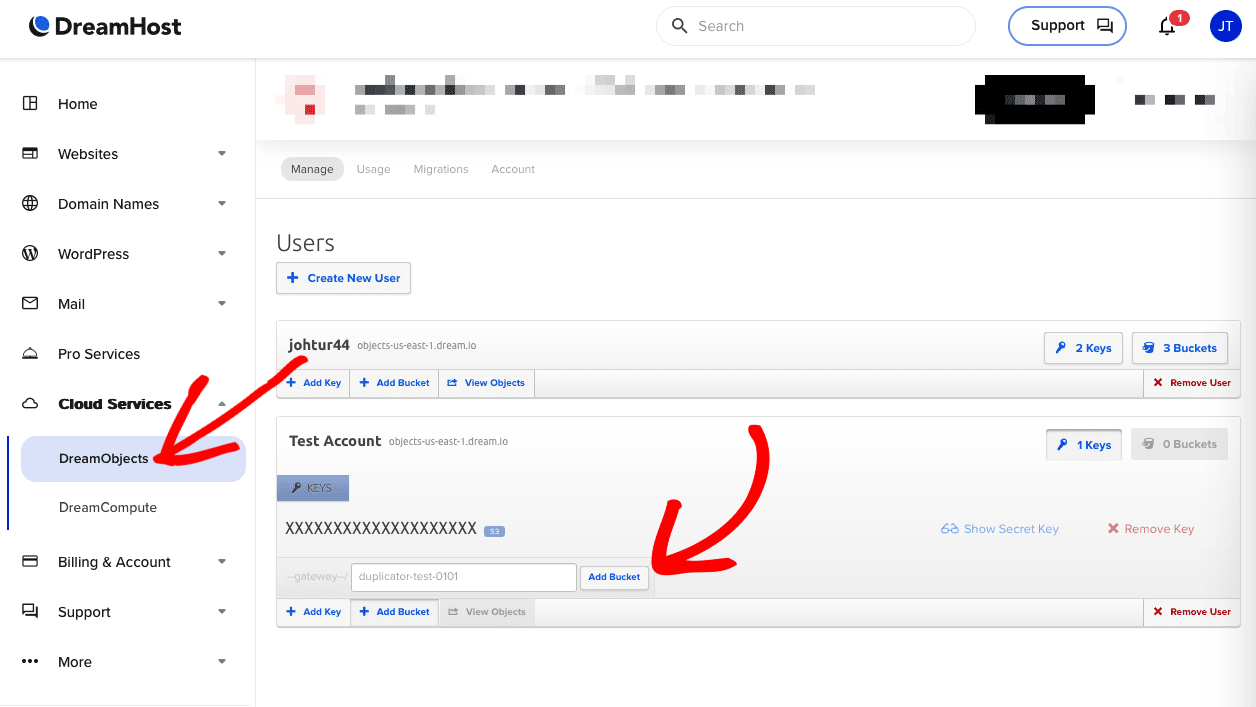Focus the top Search field
This screenshot has width=1256, height=707.
click(815, 26)
